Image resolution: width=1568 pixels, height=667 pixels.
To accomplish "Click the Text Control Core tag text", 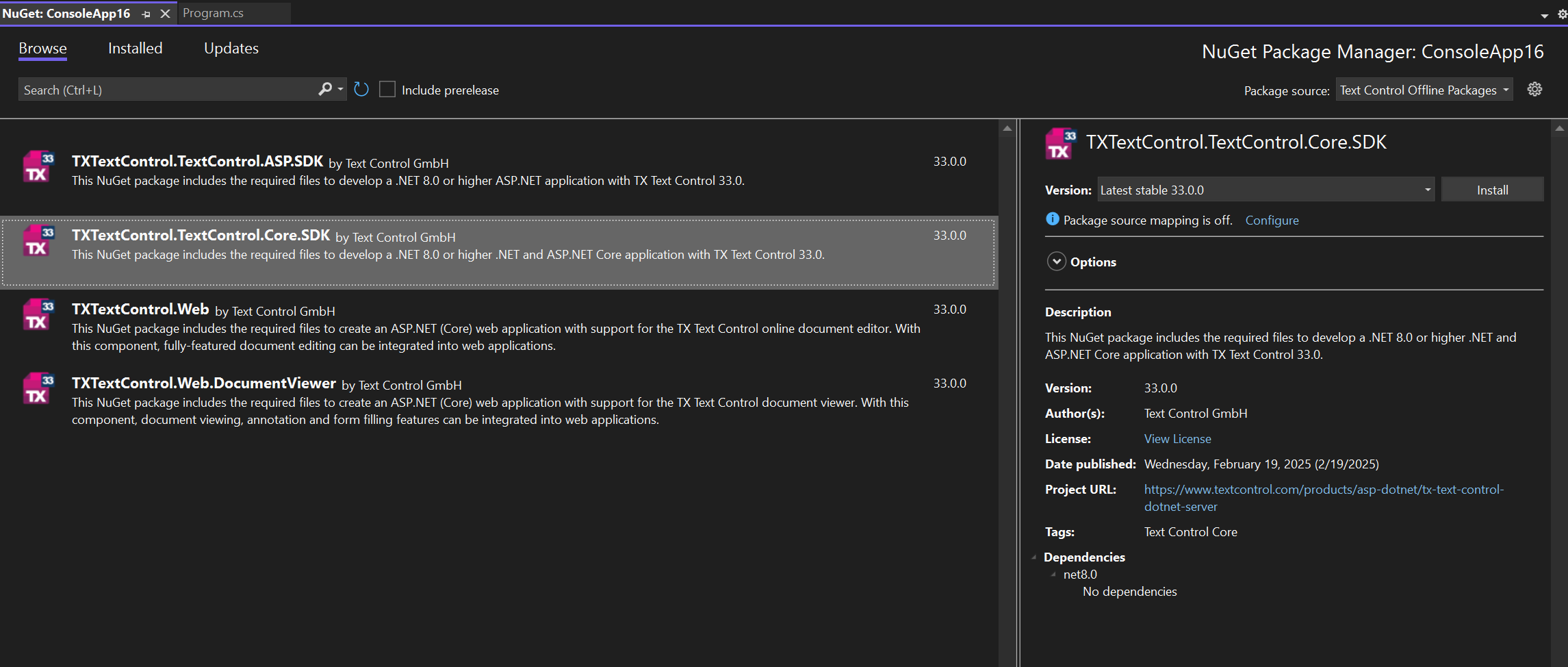I will (1190, 532).
